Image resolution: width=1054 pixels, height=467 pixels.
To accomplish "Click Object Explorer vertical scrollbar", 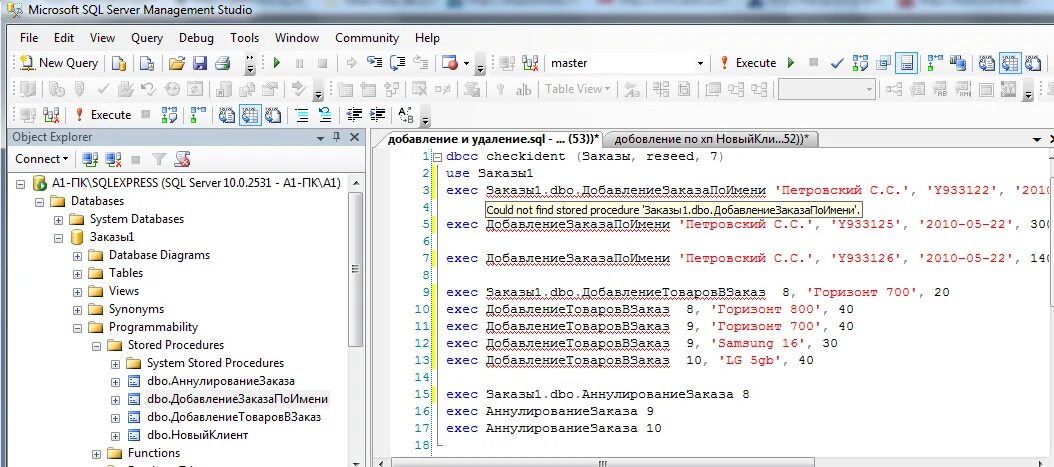I will coord(356,269).
